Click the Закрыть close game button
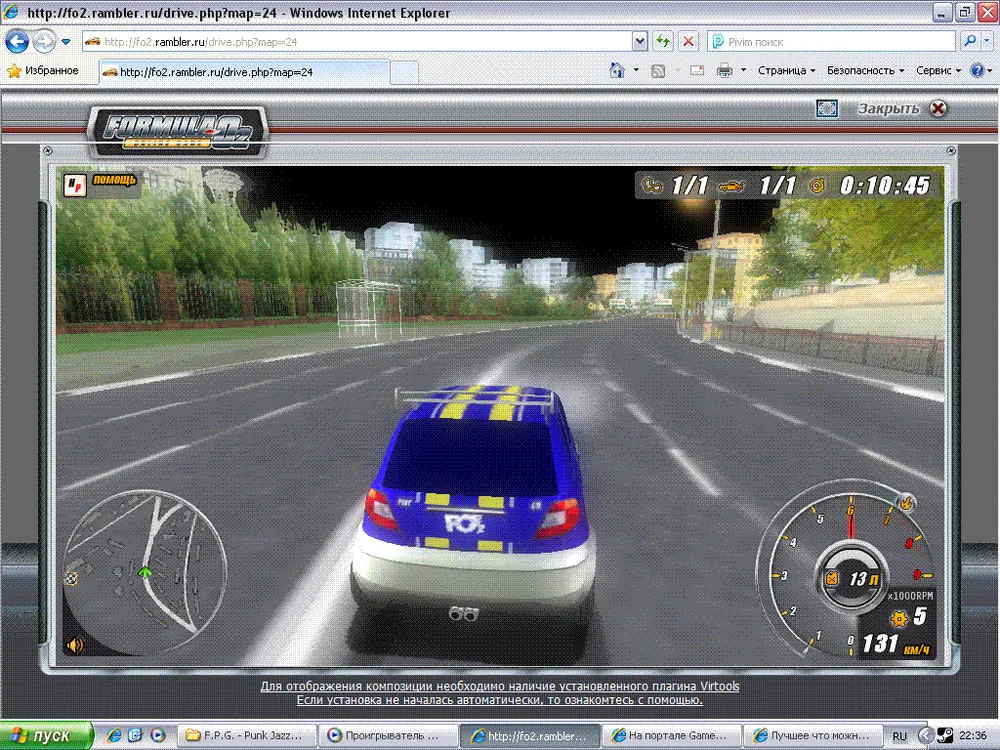The height and width of the screenshot is (750, 1000). pyautogui.click(x=900, y=109)
